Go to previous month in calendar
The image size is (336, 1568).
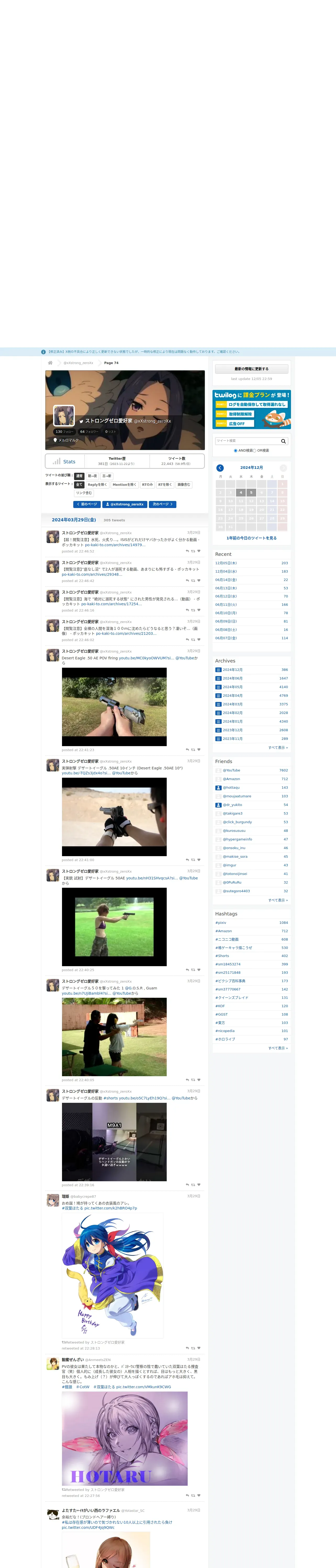tap(220, 468)
